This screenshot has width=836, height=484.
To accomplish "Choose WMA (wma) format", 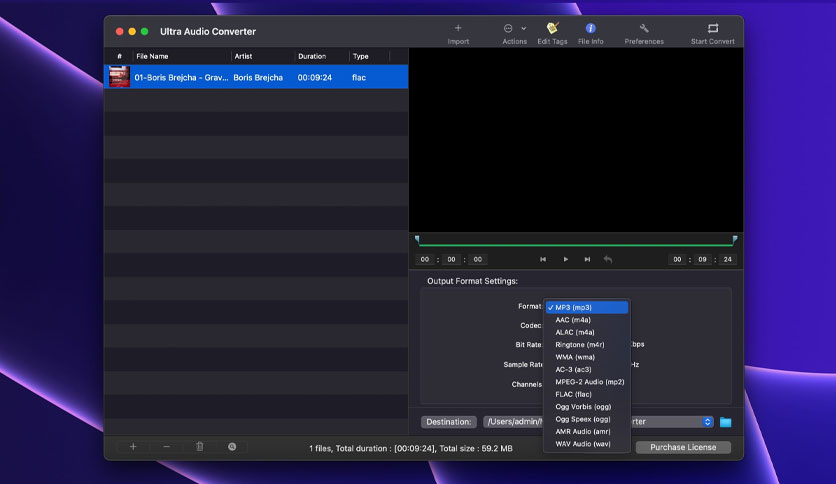I will tap(586, 357).
